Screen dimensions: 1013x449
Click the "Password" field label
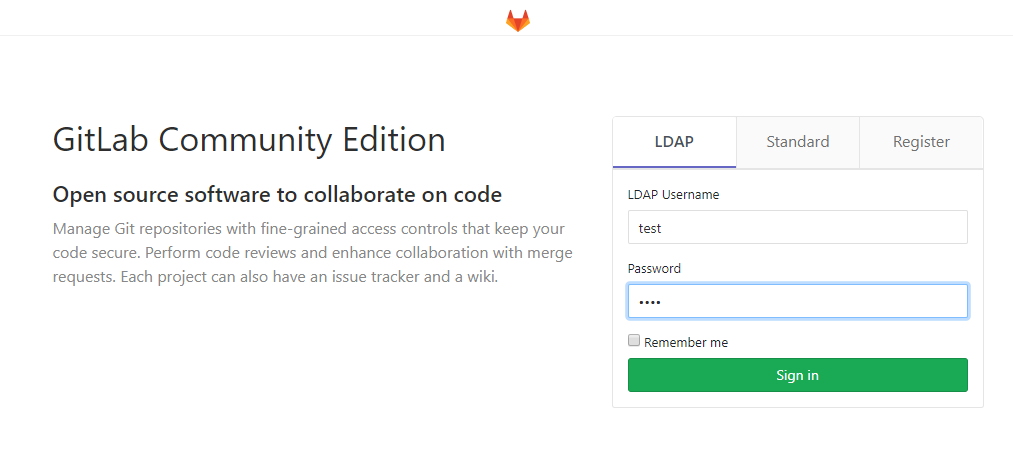pyautogui.click(x=654, y=269)
